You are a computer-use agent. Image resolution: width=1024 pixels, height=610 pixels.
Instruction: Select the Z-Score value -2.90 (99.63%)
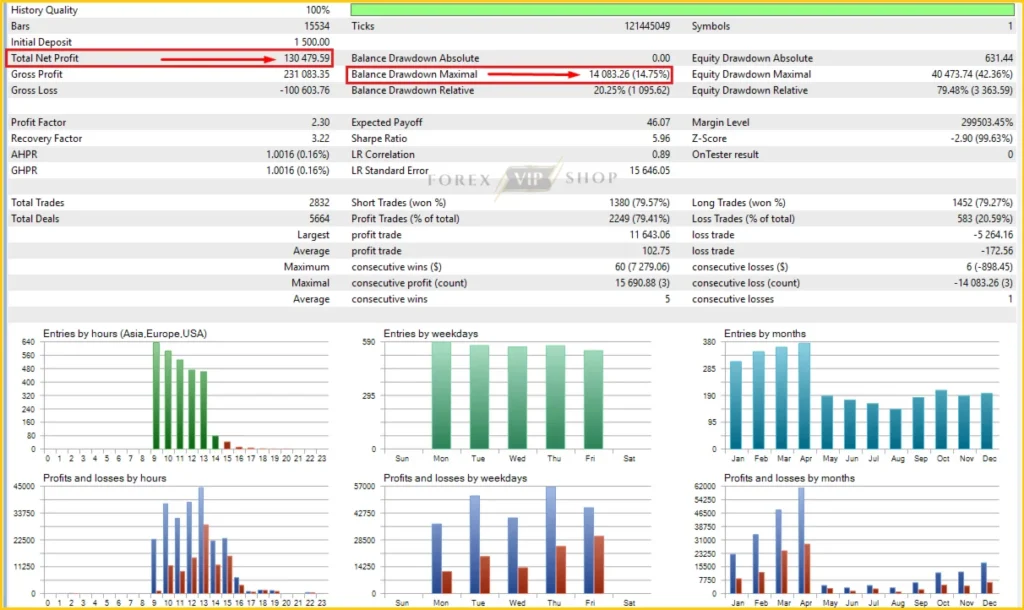coord(982,138)
